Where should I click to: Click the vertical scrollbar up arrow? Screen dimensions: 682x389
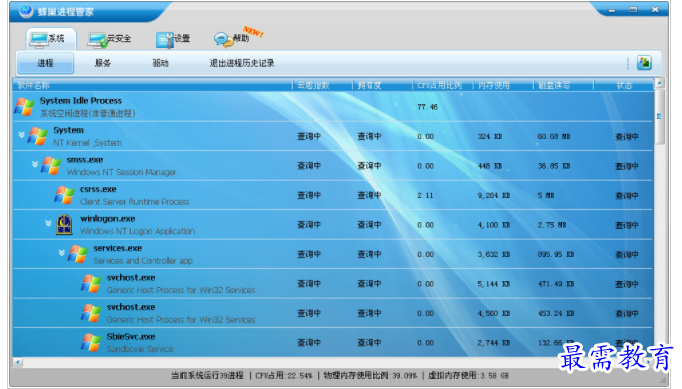tap(659, 83)
